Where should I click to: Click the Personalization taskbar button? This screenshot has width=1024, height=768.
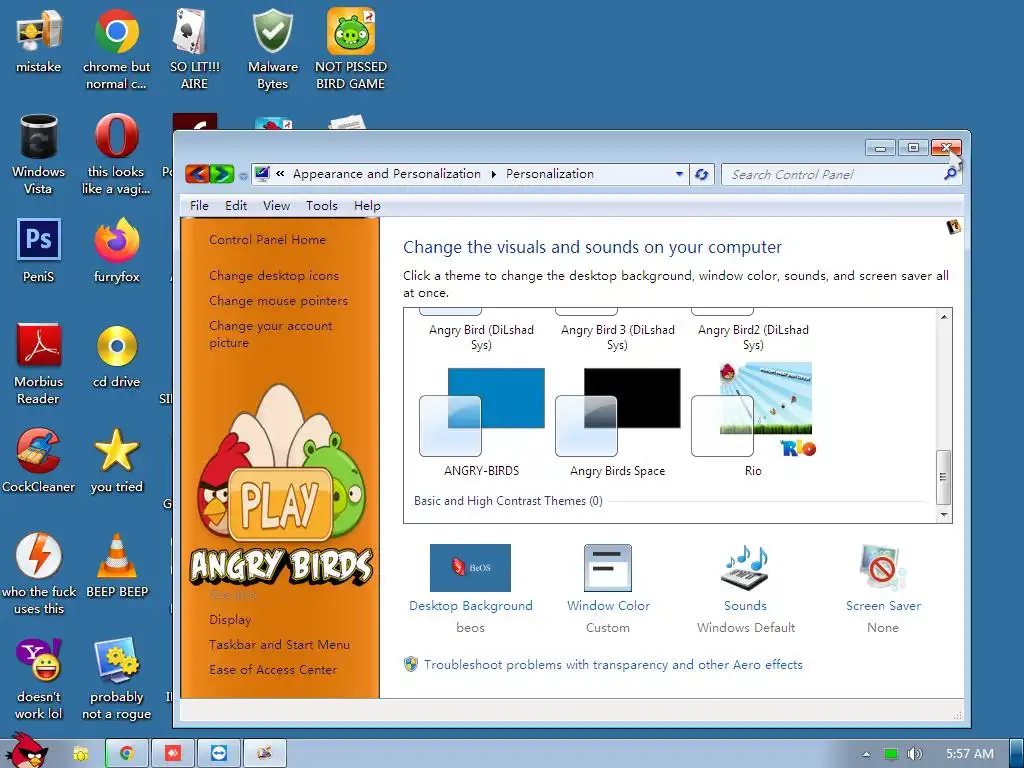pos(264,754)
